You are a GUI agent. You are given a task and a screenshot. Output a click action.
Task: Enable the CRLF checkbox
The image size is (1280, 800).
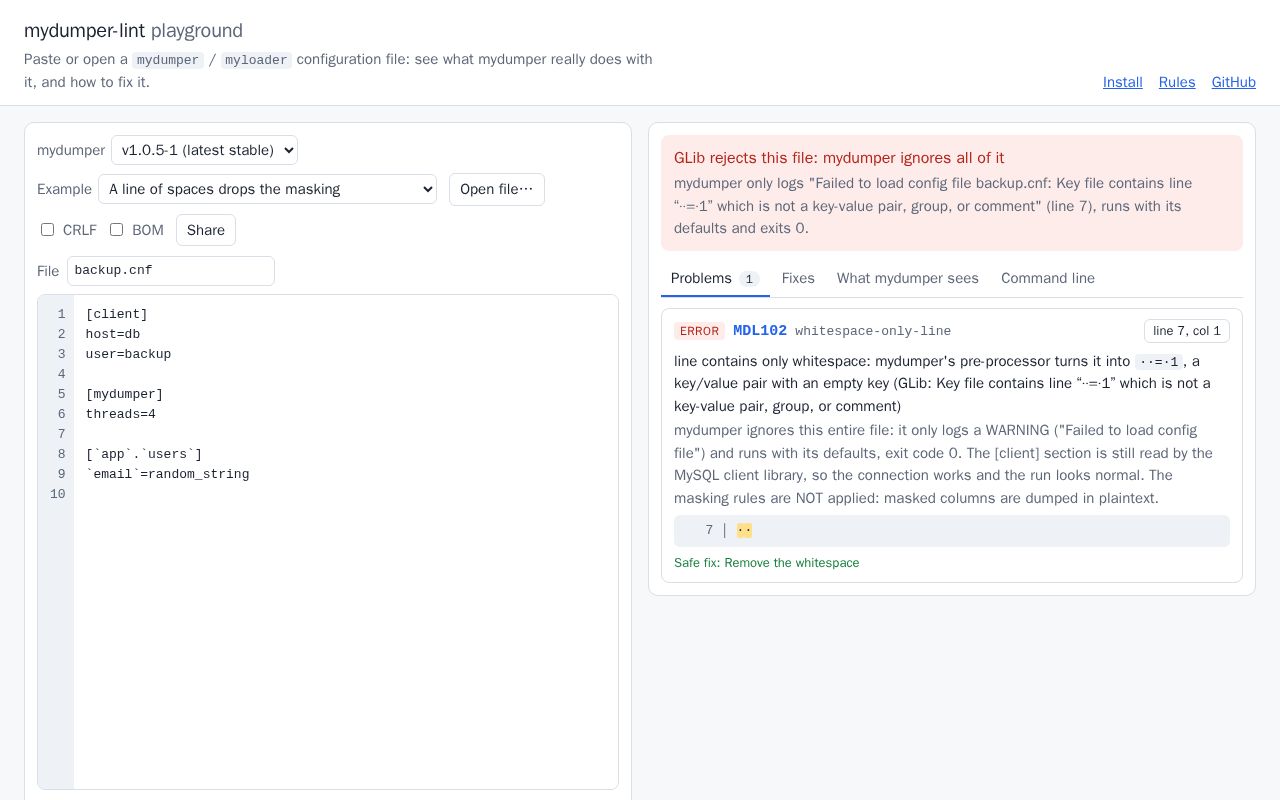47,230
